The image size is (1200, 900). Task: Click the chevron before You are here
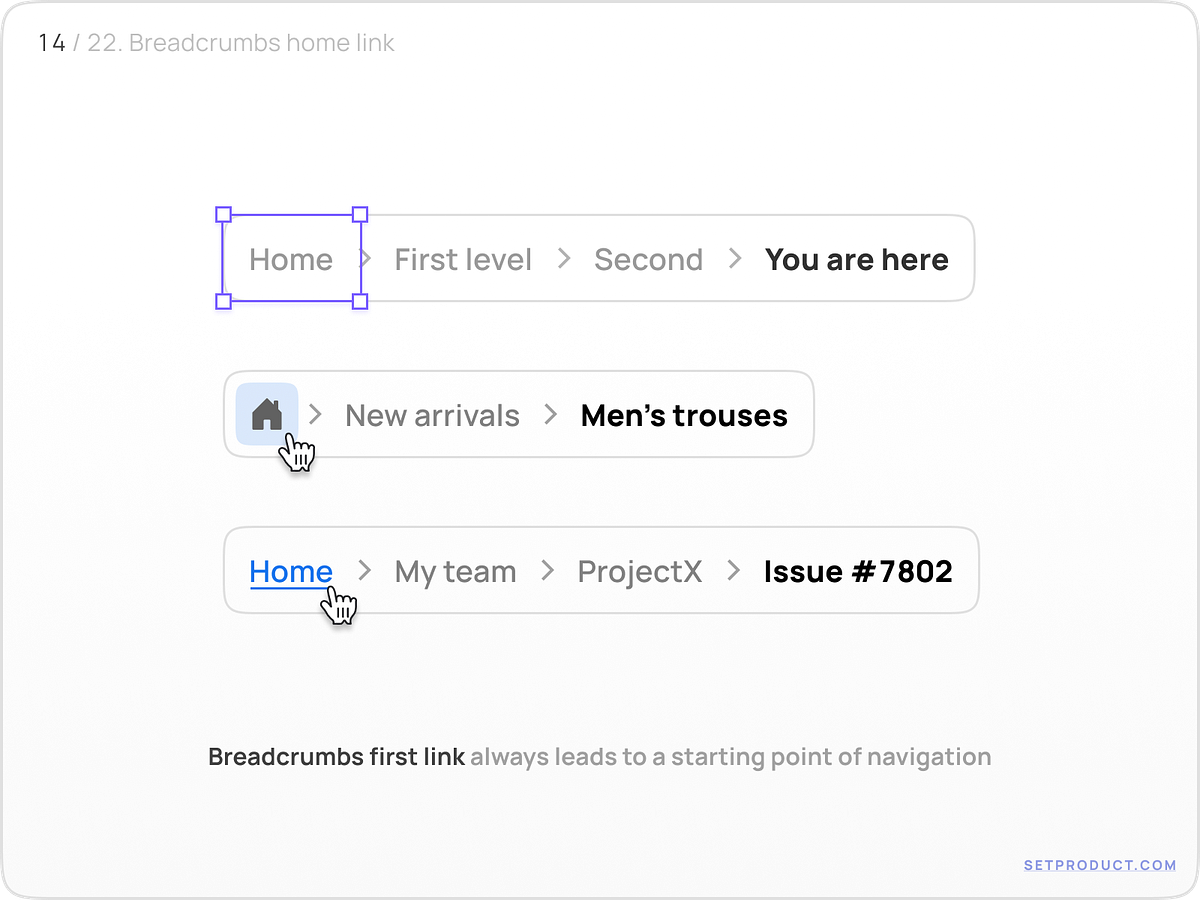[x=734, y=258]
